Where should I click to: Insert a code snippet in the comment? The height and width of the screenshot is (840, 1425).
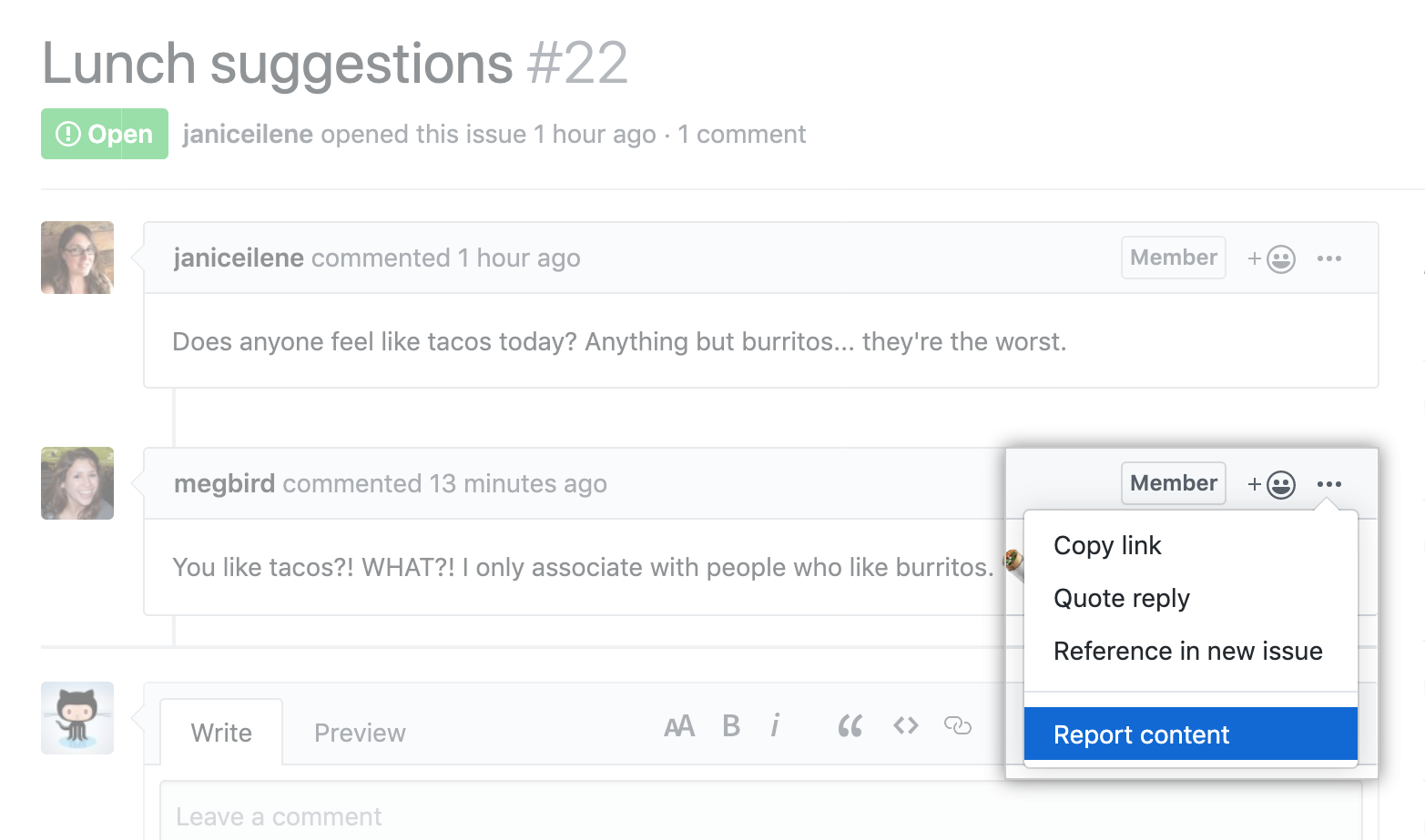(906, 725)
